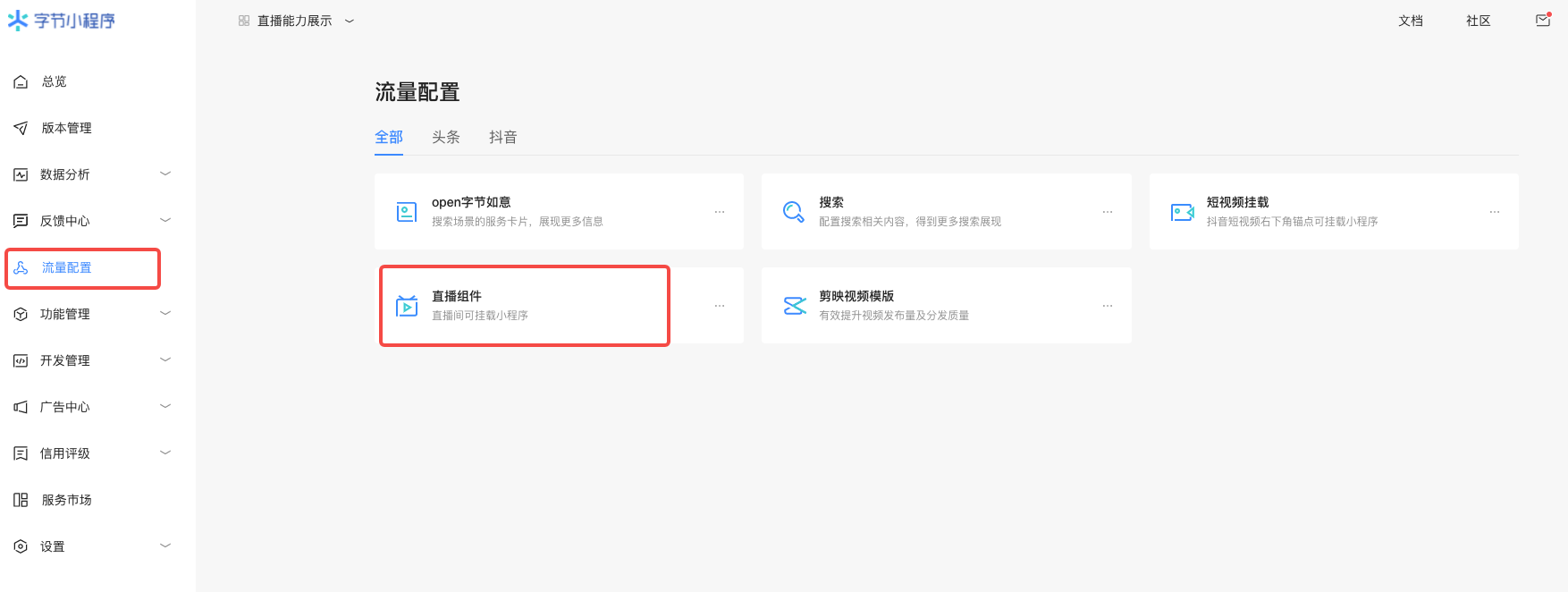The image size is (1568, 592).
Task: Click the 开发管理 code icon
Action: (21, 360)
